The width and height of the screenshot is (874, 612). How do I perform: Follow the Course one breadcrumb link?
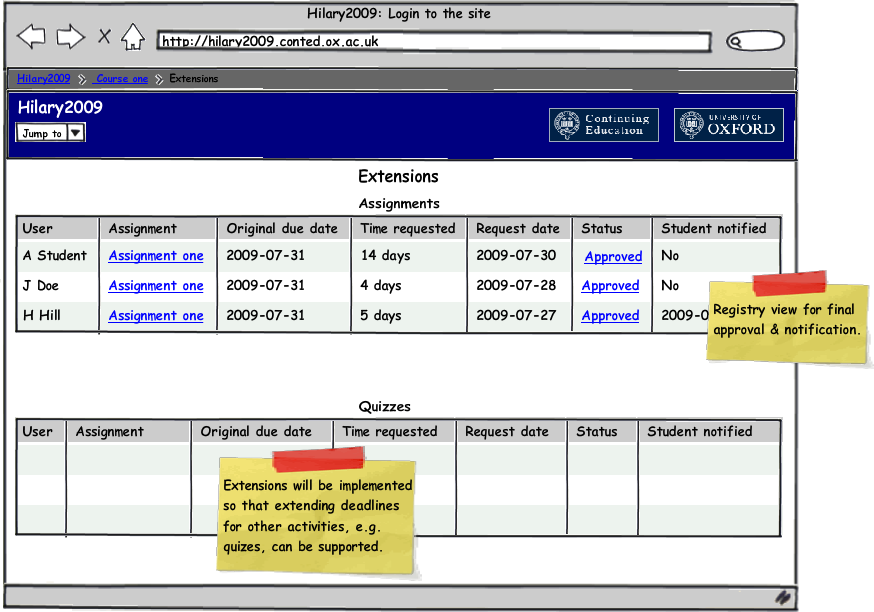pos(122,79)
